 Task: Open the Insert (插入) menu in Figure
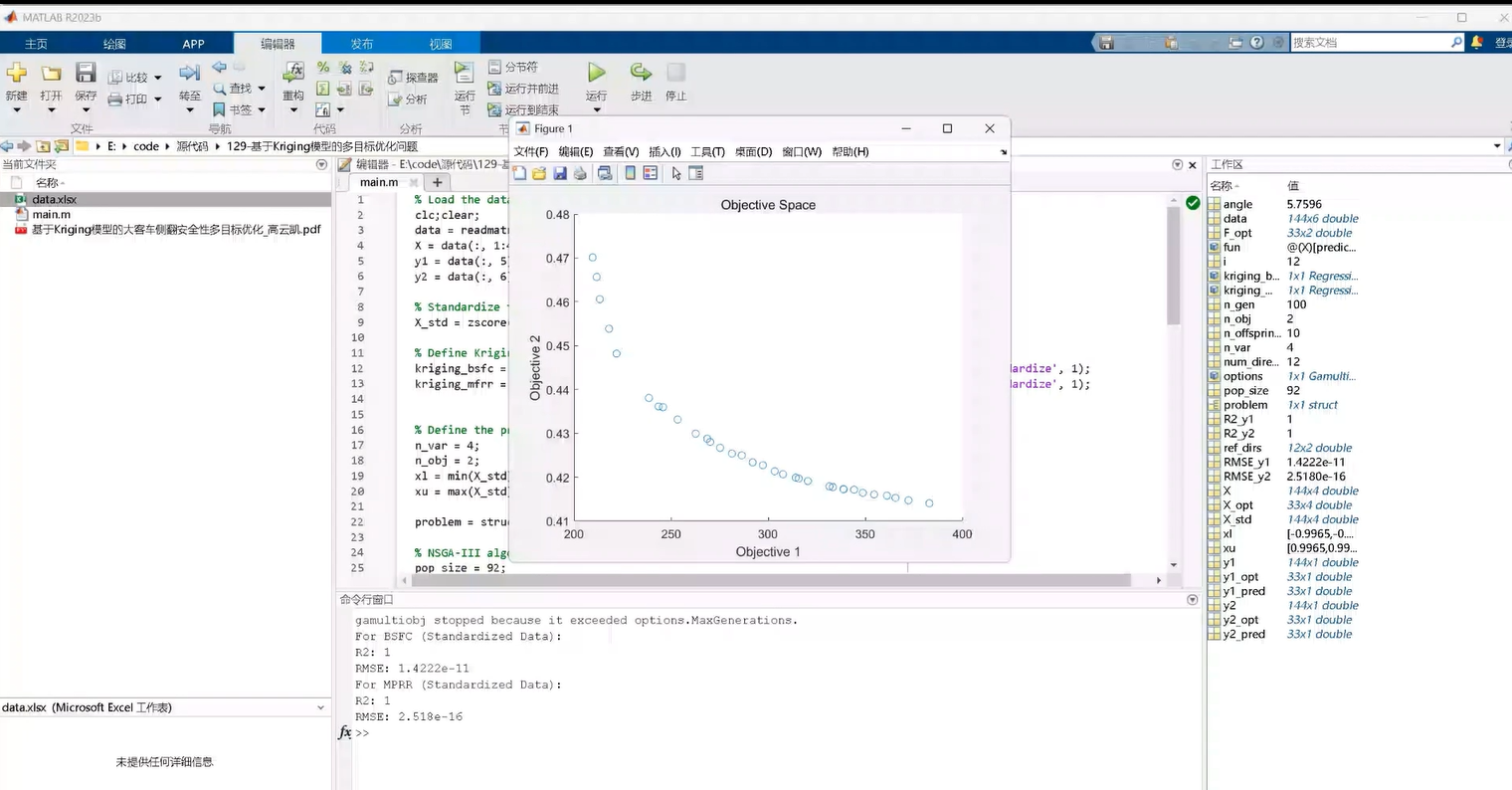click(x=664, y=152)
